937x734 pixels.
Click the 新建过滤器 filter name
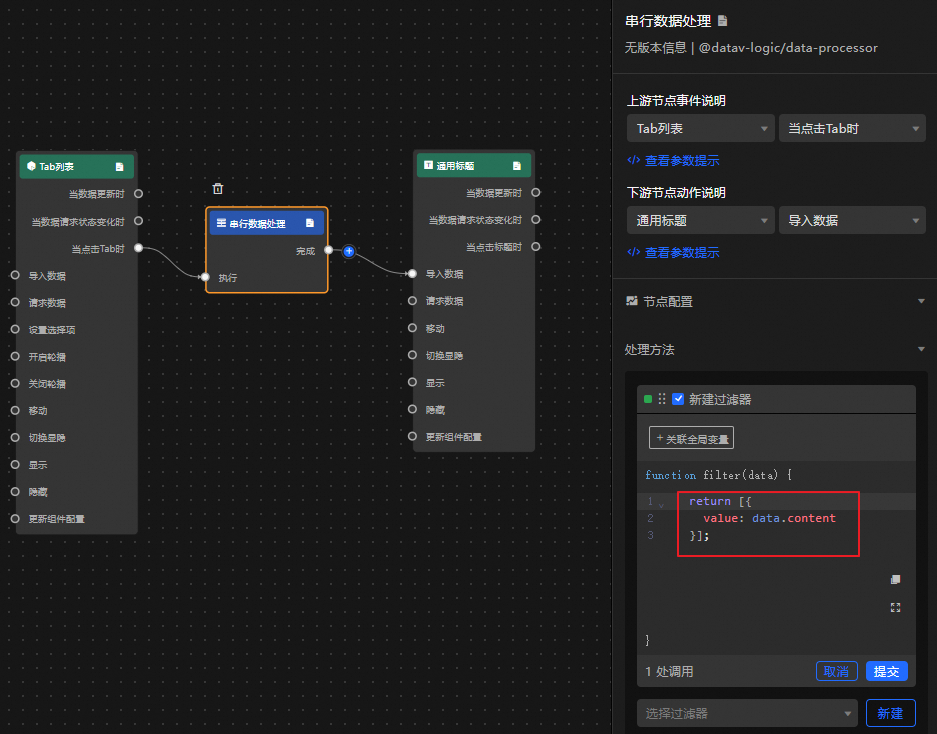click(720, 399)
